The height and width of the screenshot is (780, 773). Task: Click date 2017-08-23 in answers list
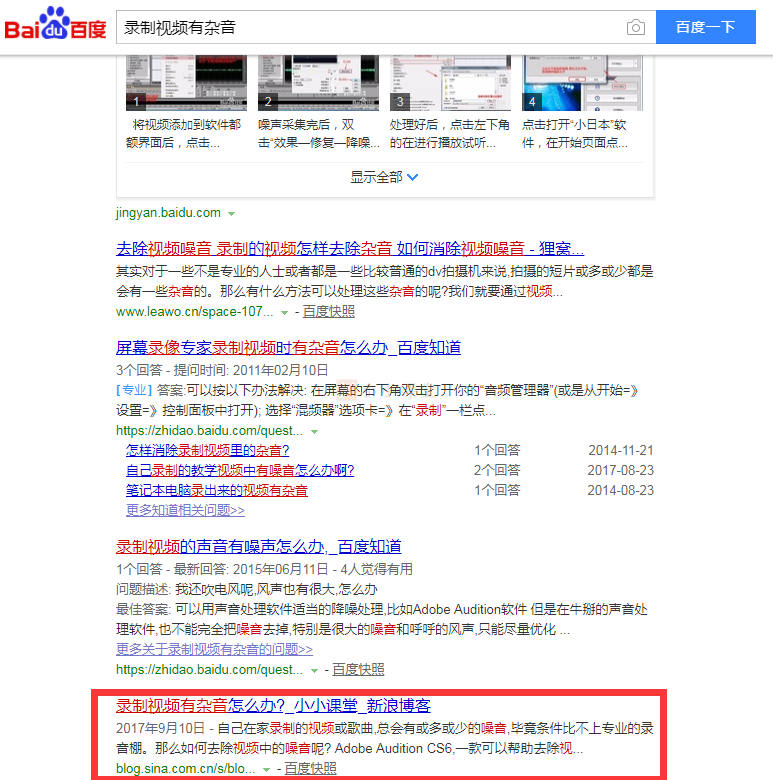[x=621, y=470]
